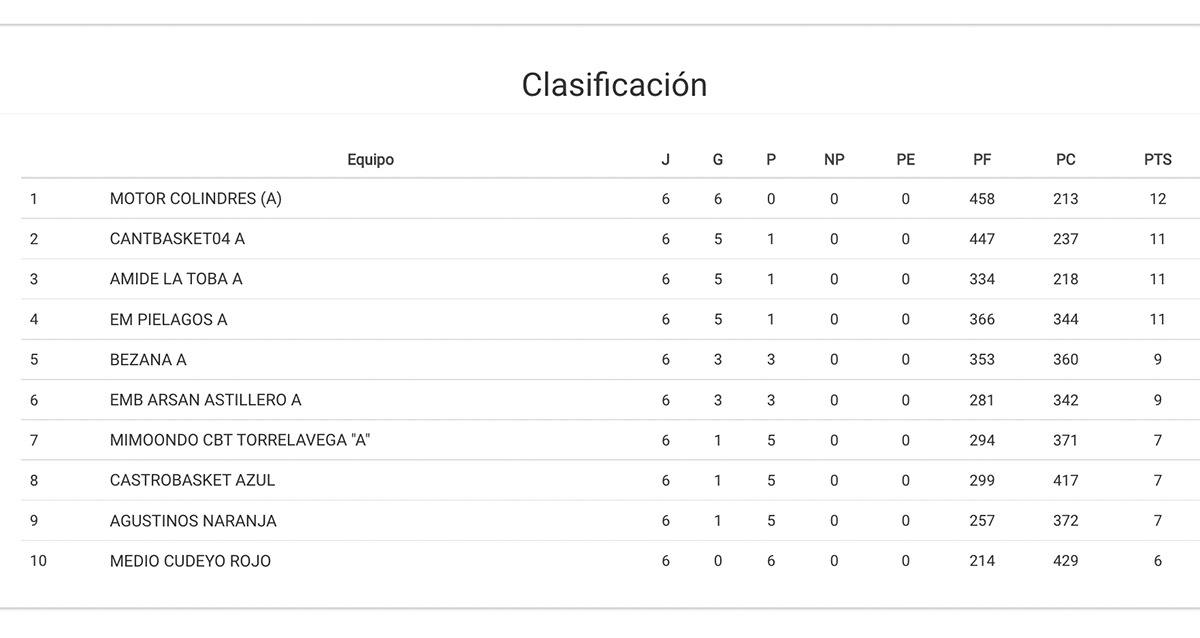Click on EM PIELAGOS A

168,320
